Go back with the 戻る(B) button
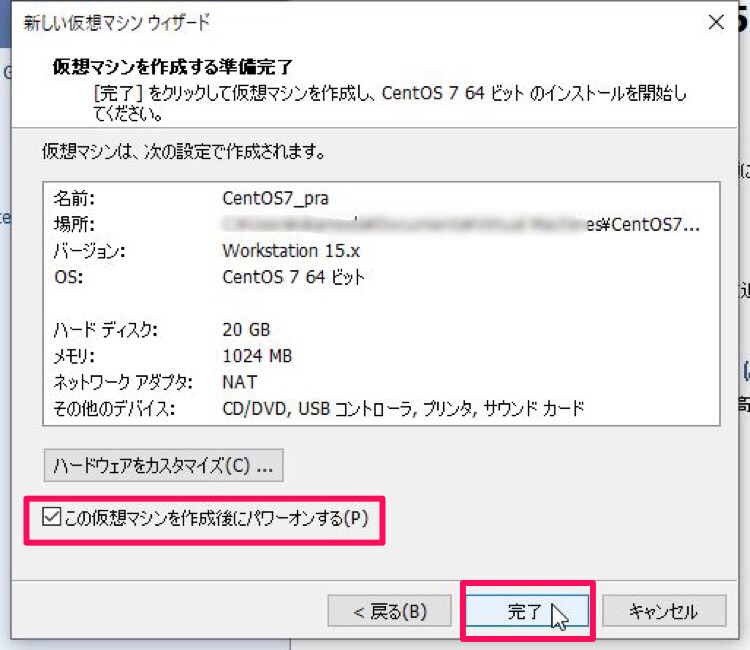Screen dimensions: 750x650 (x=390, y=611)
